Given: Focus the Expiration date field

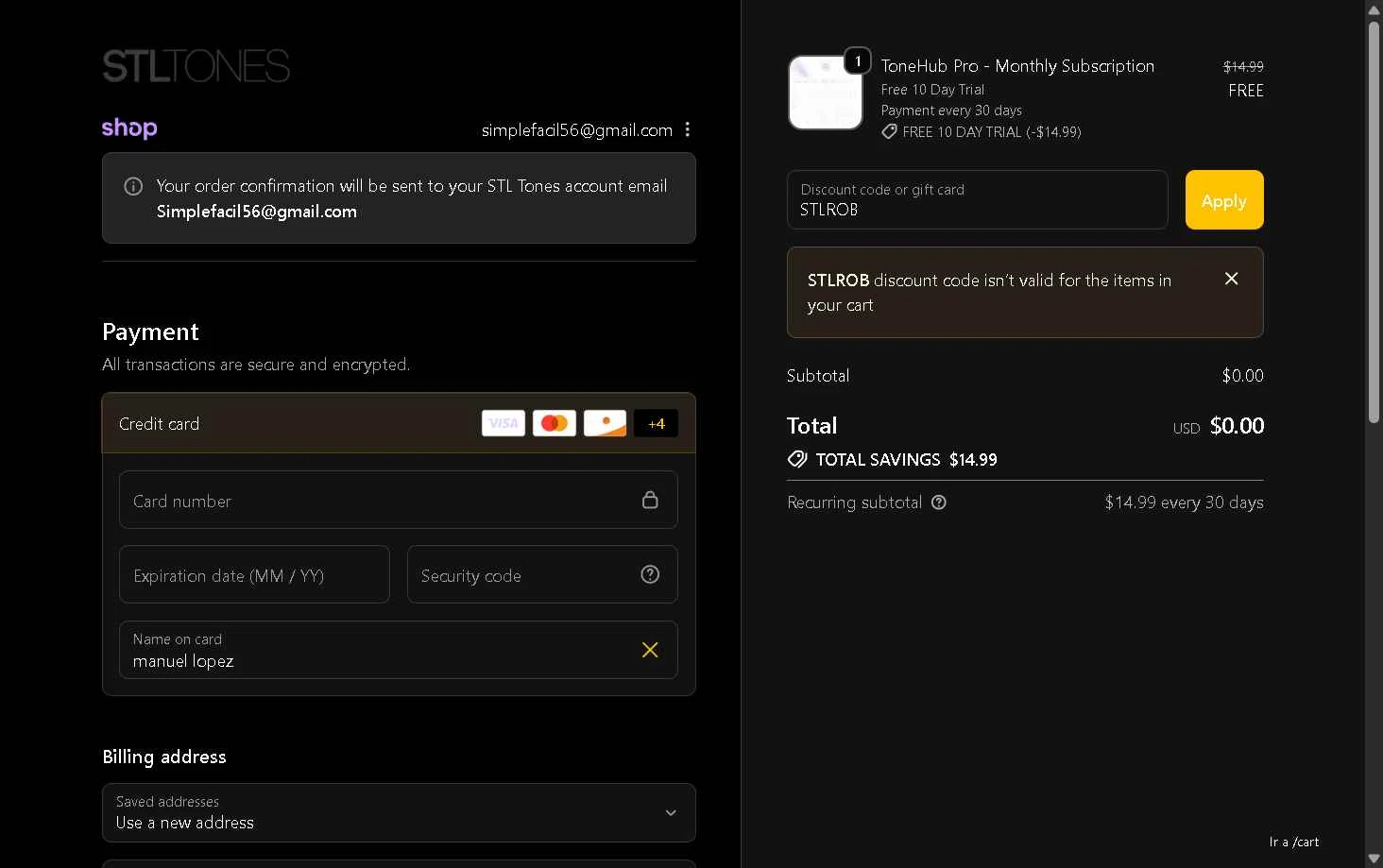Looking at the screenshot, I should point(254,574).
